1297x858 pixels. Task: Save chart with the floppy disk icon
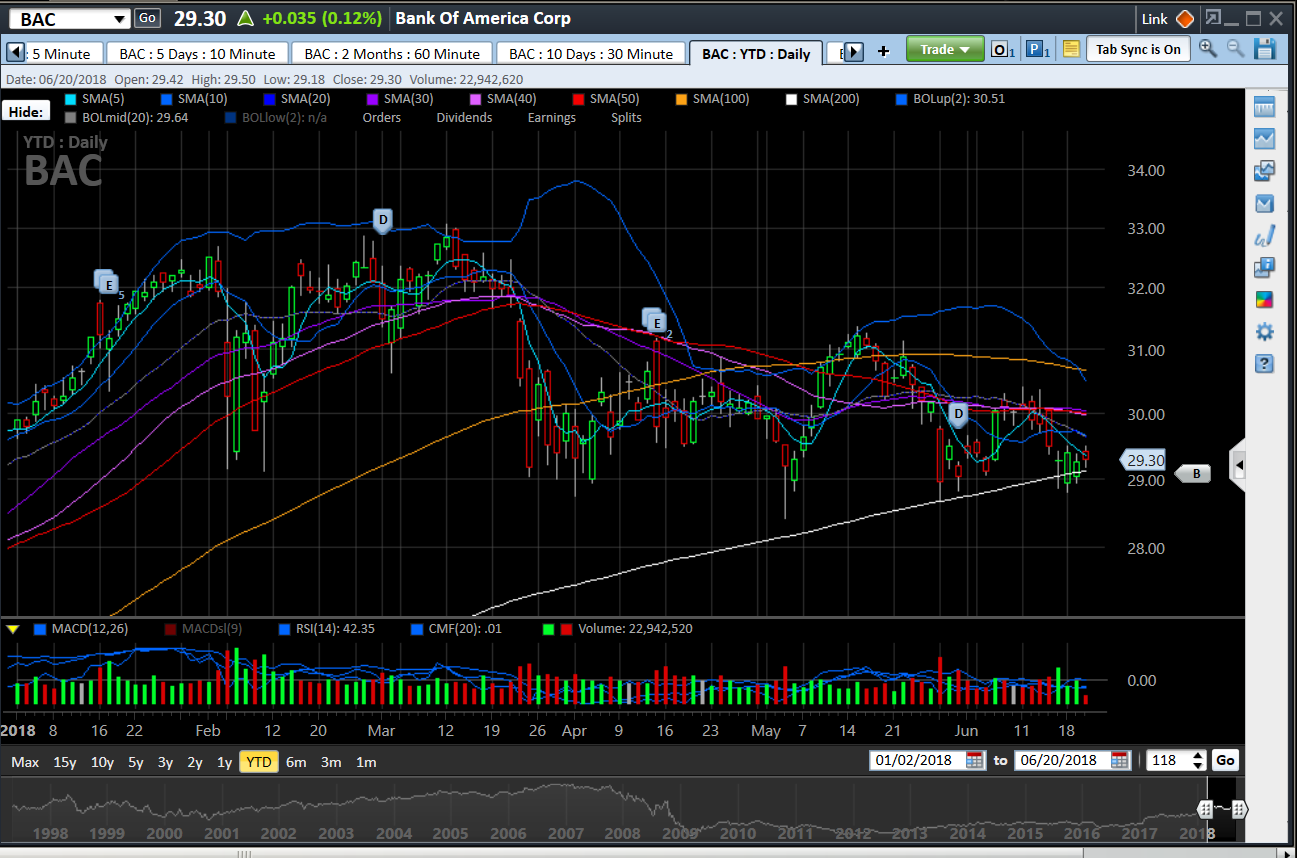pyautogui.click(x=1265, y=49)
